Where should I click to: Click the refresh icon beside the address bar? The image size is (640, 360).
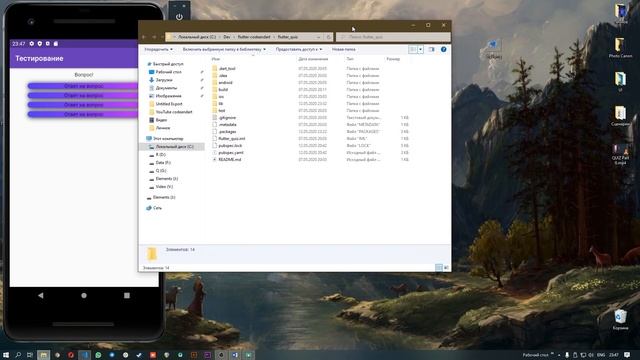point(329,37)
